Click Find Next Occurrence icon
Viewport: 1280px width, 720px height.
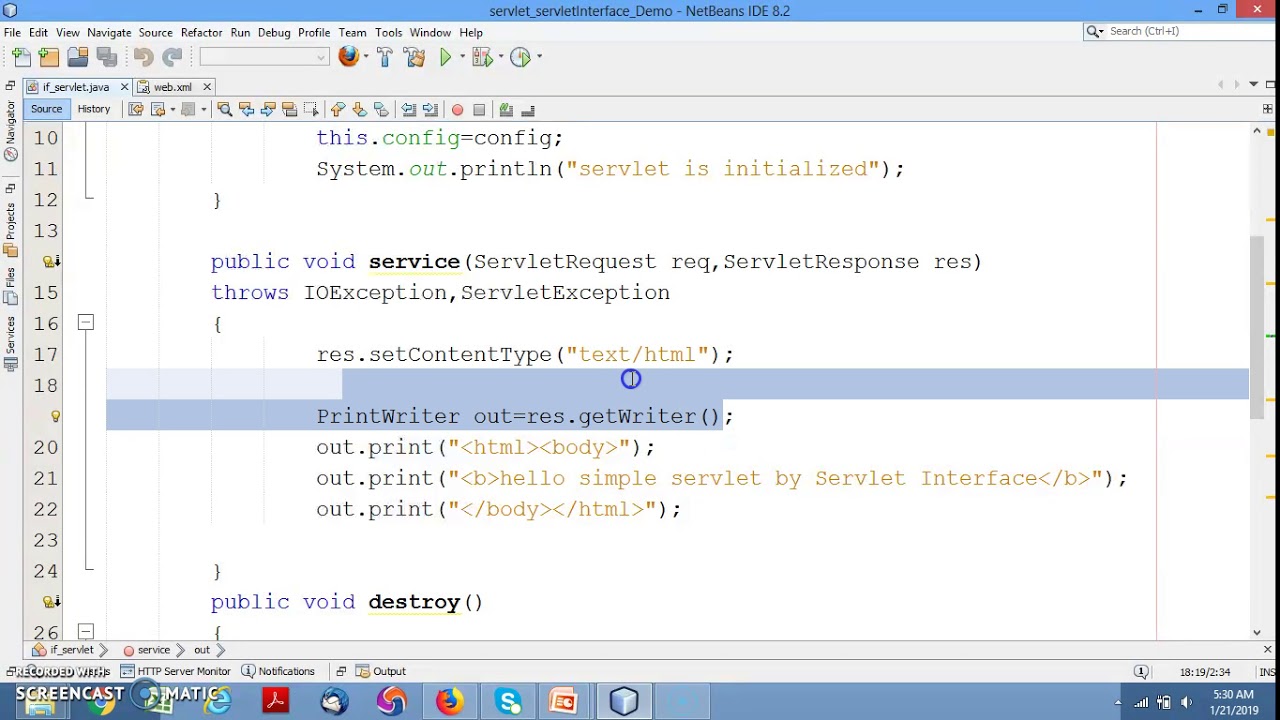[x=268, y=109]
